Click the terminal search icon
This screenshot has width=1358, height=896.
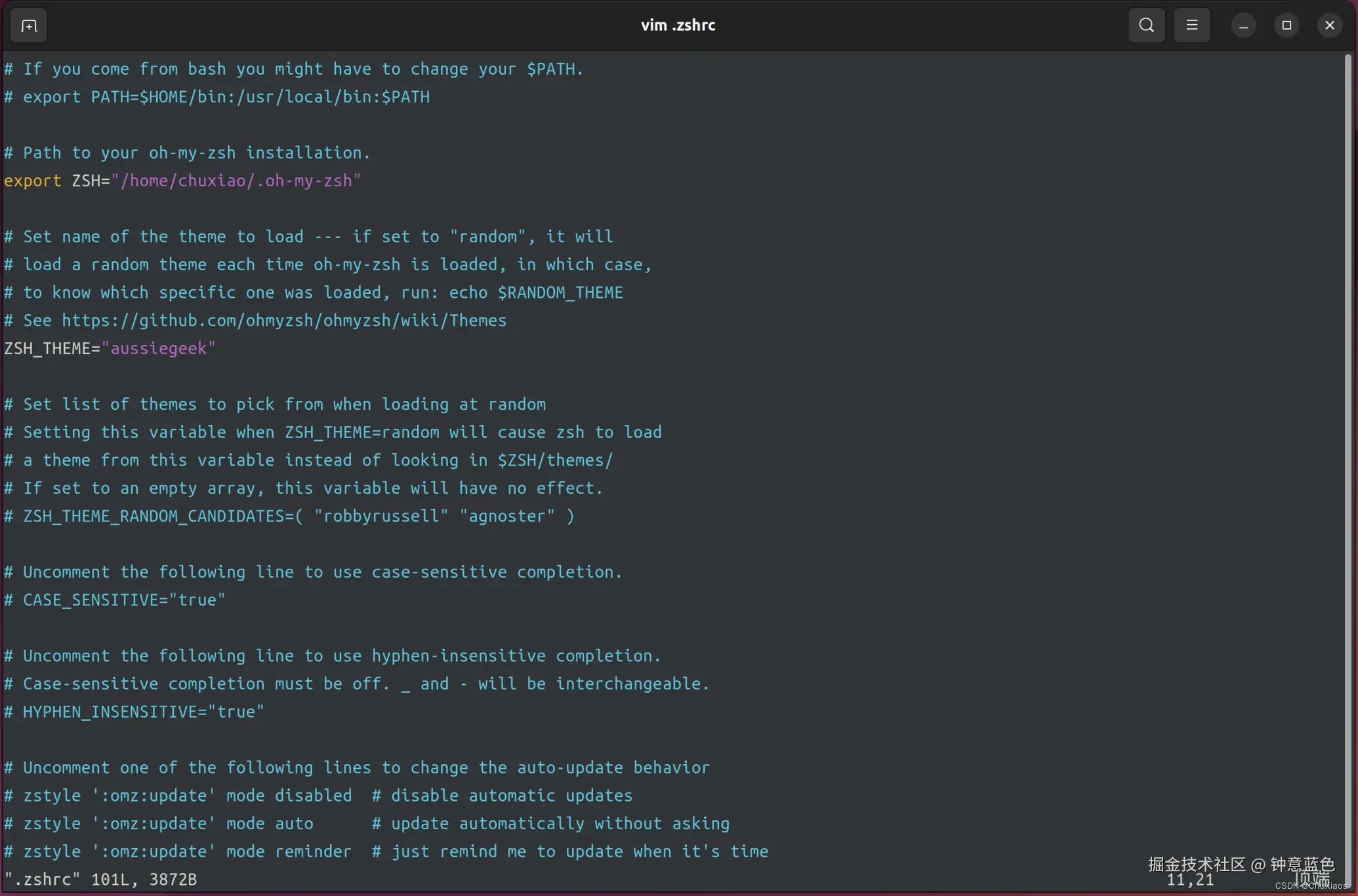point(1146,26)
